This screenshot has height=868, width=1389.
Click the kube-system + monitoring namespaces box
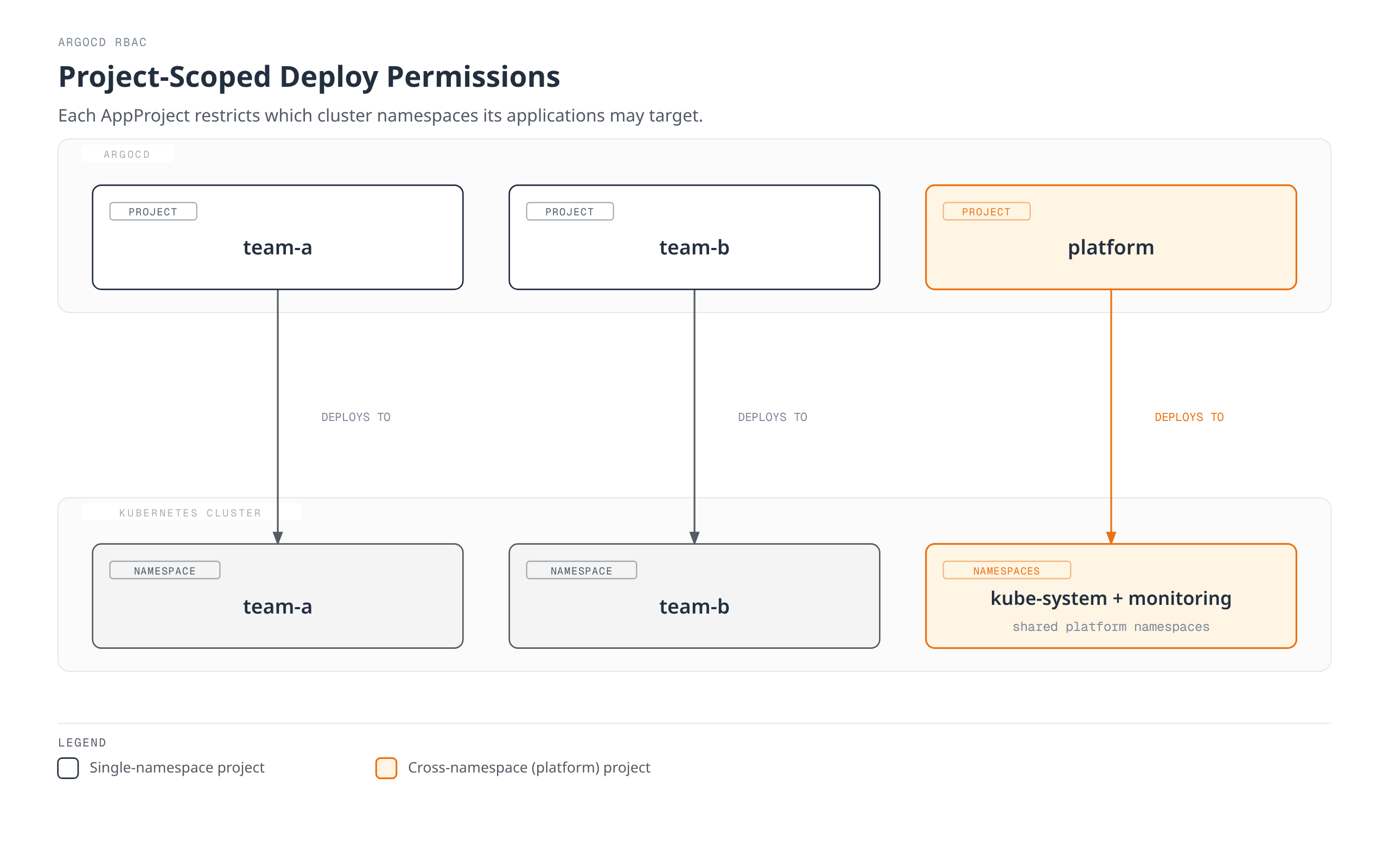pyautogui.click(x=1111, y=596)
